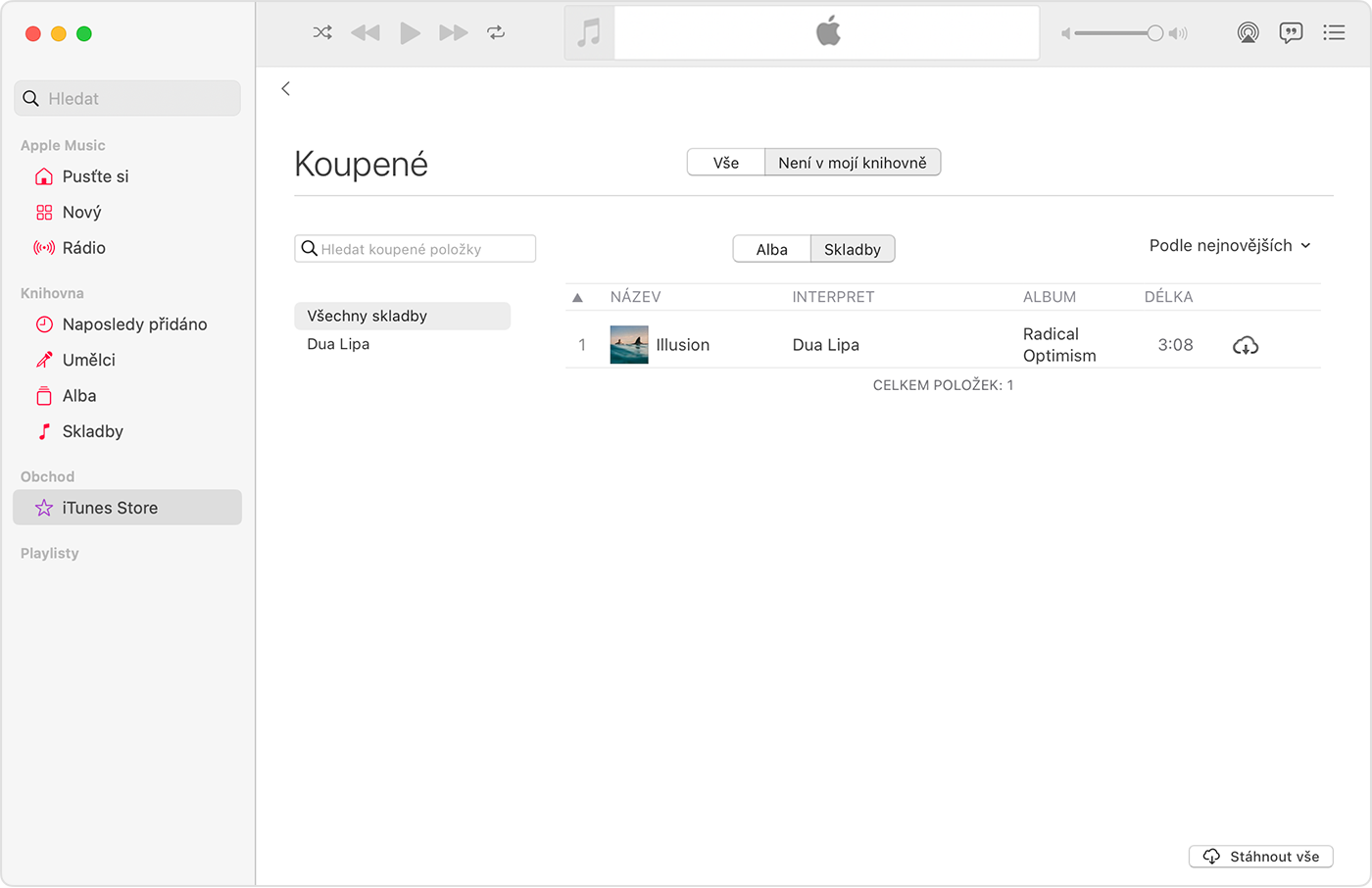Viewport: 1372px width, 888px height.
Task: Adjust the volume slider knob
Action: [1155, 33]
